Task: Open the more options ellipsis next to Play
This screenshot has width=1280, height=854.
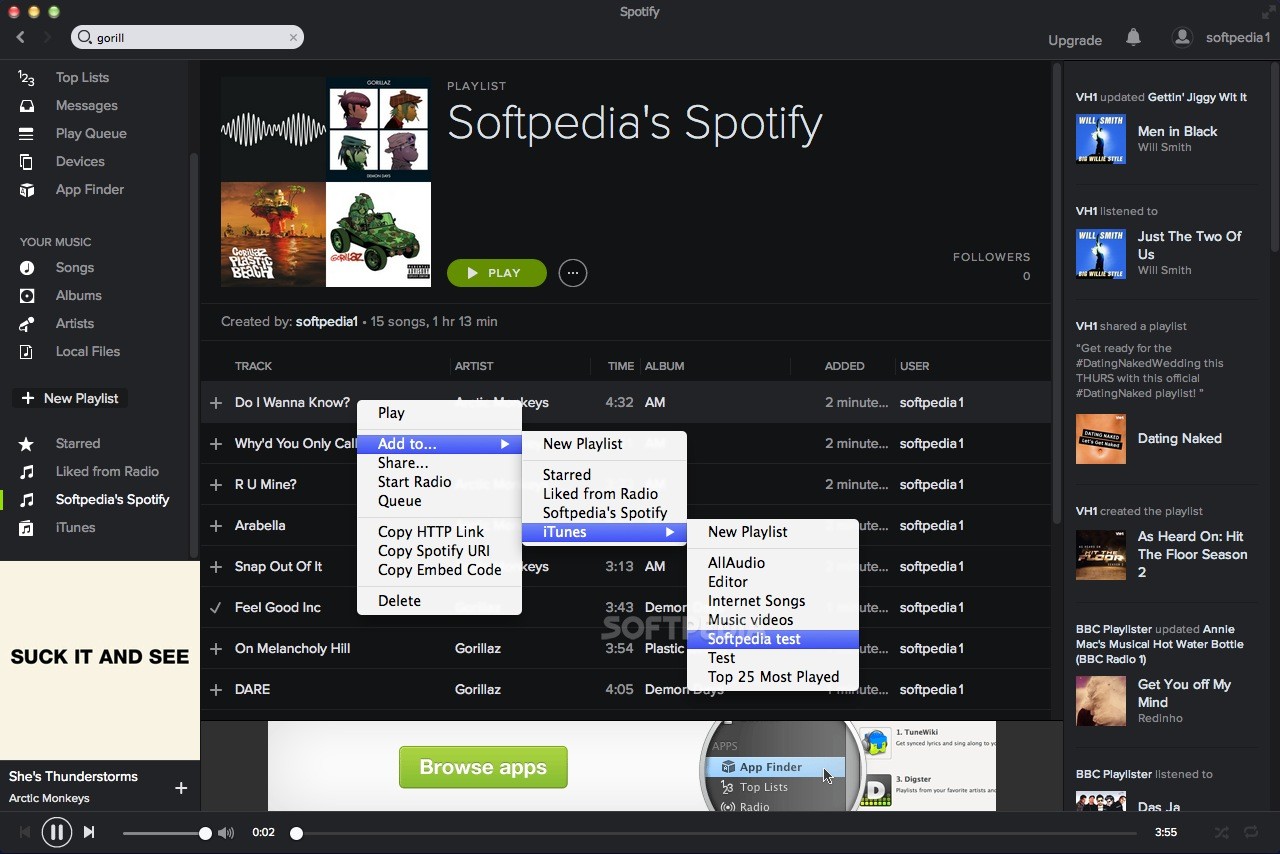Action: (572, 273)
